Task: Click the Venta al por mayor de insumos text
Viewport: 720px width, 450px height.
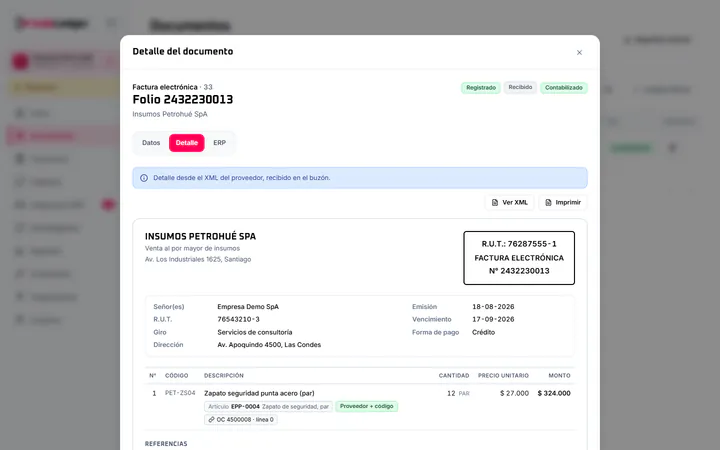Action: [192, 248]
